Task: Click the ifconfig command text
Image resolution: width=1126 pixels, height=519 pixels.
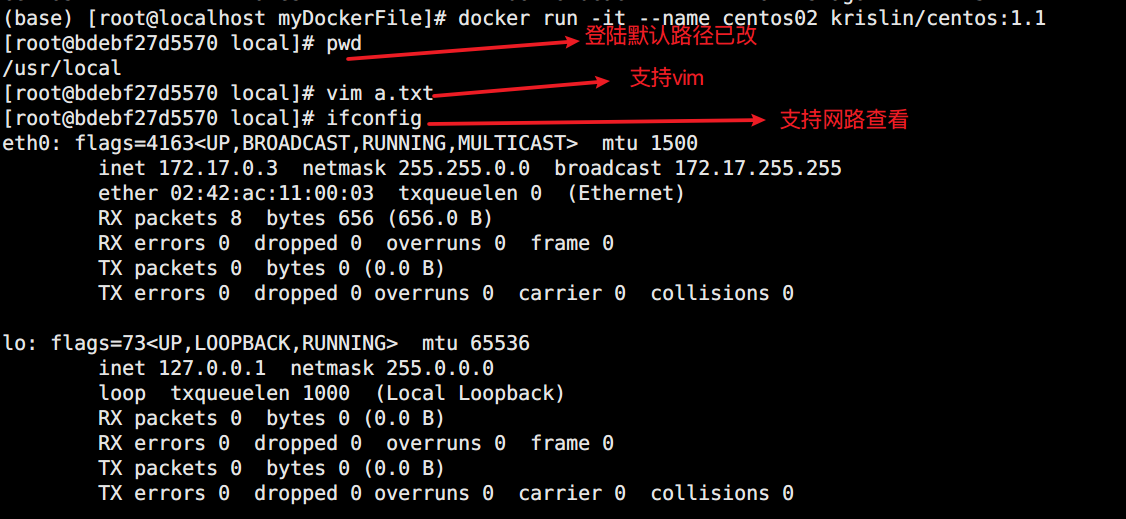Action: pyautogui.click(x=374, y=118)
